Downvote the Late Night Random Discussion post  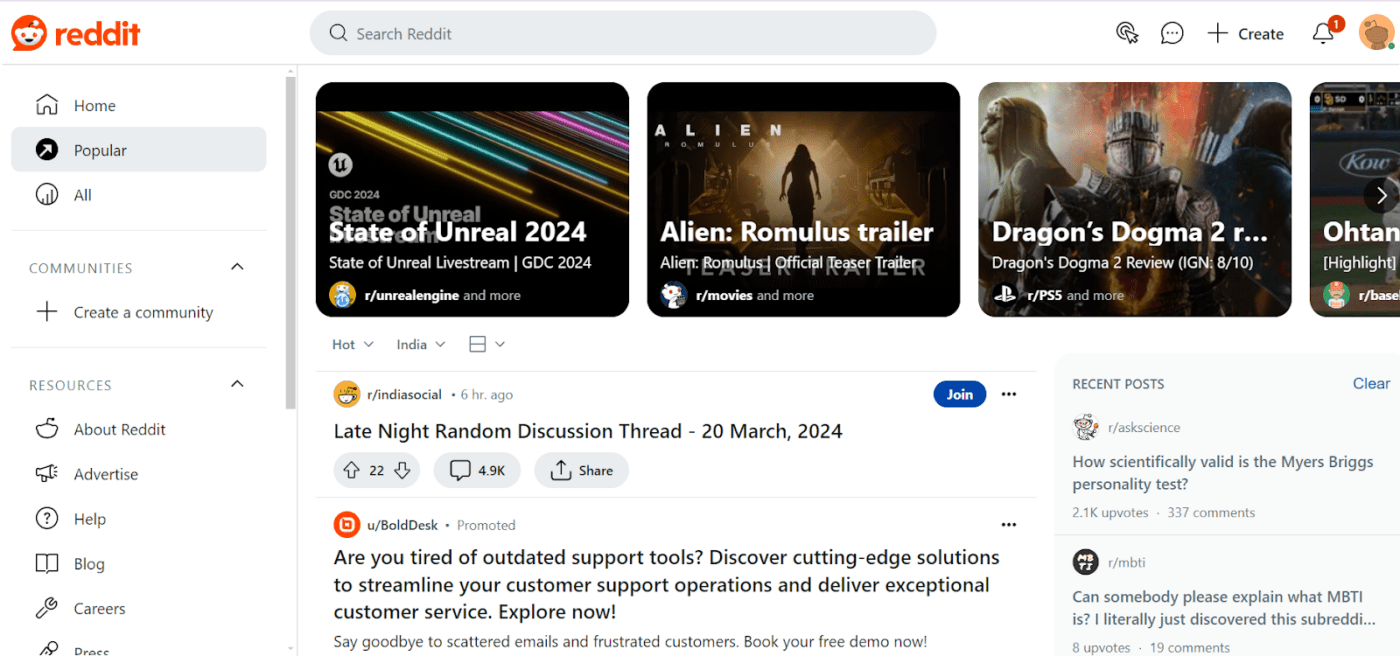402,470
